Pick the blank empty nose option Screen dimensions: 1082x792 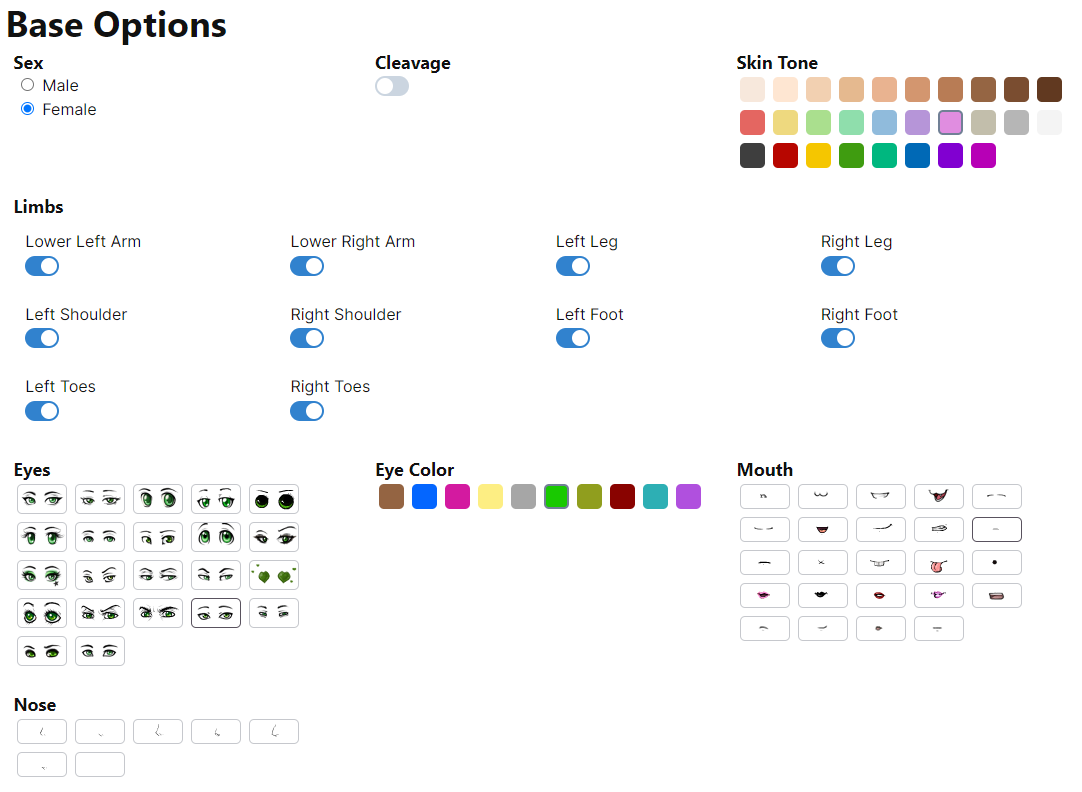click(x=100, y=765)
